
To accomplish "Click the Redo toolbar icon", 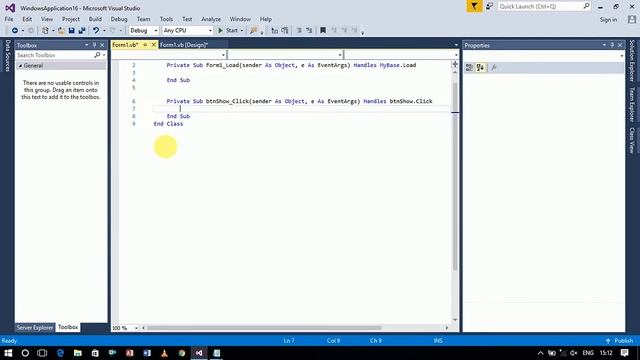I will coord(113,31).
